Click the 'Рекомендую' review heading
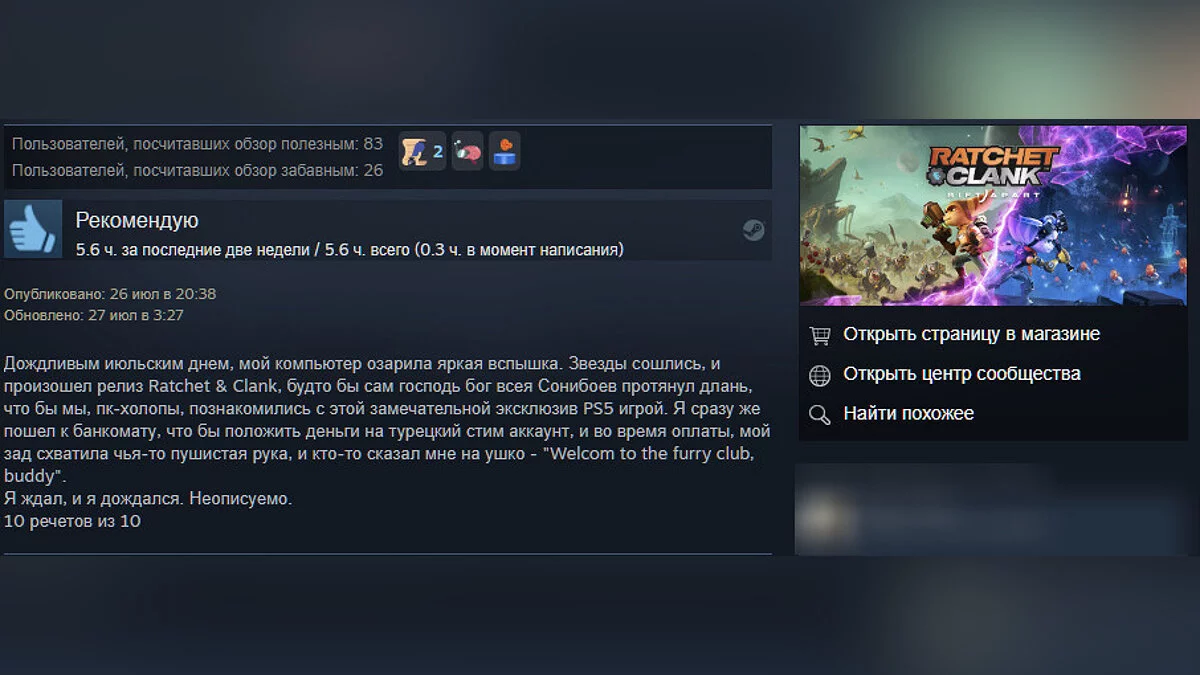 137,220
